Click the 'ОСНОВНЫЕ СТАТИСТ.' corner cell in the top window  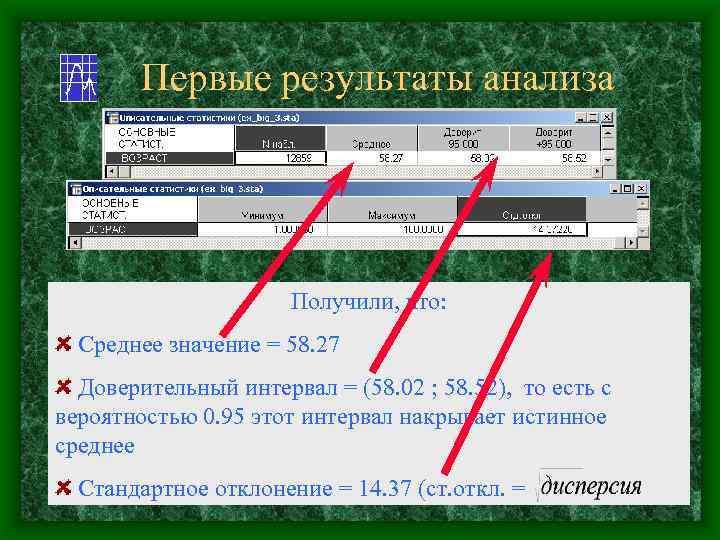[170, 138]
